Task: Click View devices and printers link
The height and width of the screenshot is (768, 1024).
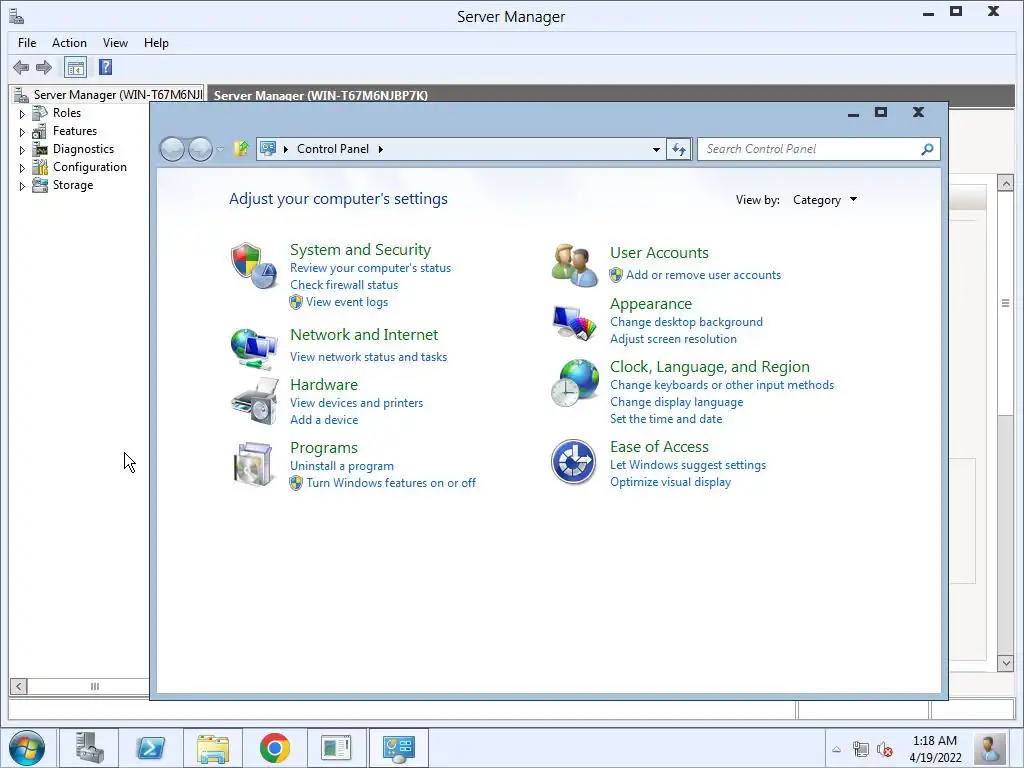Action: point(357,403)
